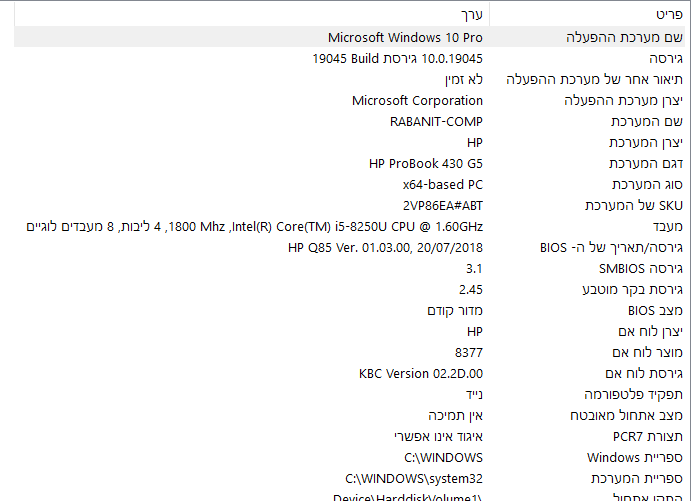The height and width of the screenshot is (501, 692).
Task: Sort by the "ערך" column header
Action: point(471,16)
